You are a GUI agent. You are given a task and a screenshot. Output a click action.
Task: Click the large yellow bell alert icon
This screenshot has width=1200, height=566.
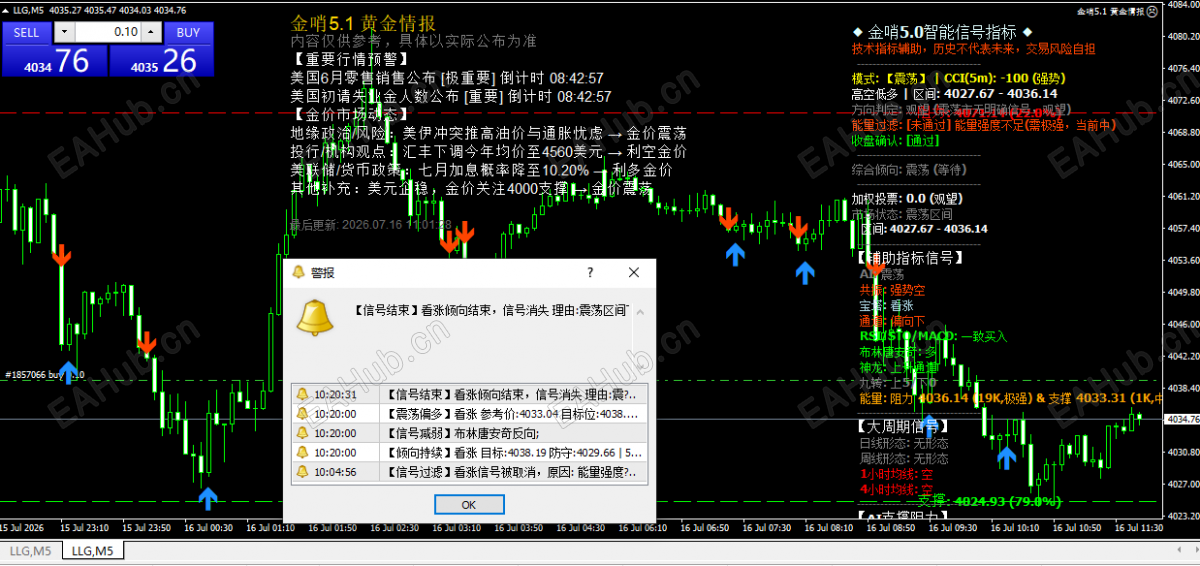(x=315, y=317)
